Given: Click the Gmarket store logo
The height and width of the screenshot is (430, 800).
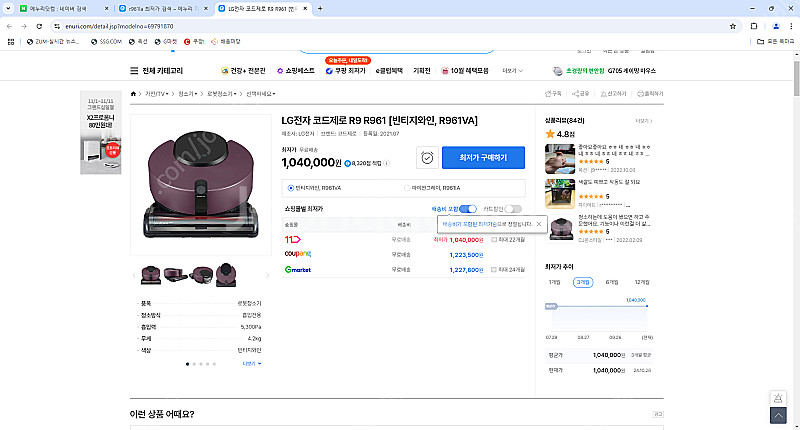Looking at the screenshot, I should coord(298,269).
